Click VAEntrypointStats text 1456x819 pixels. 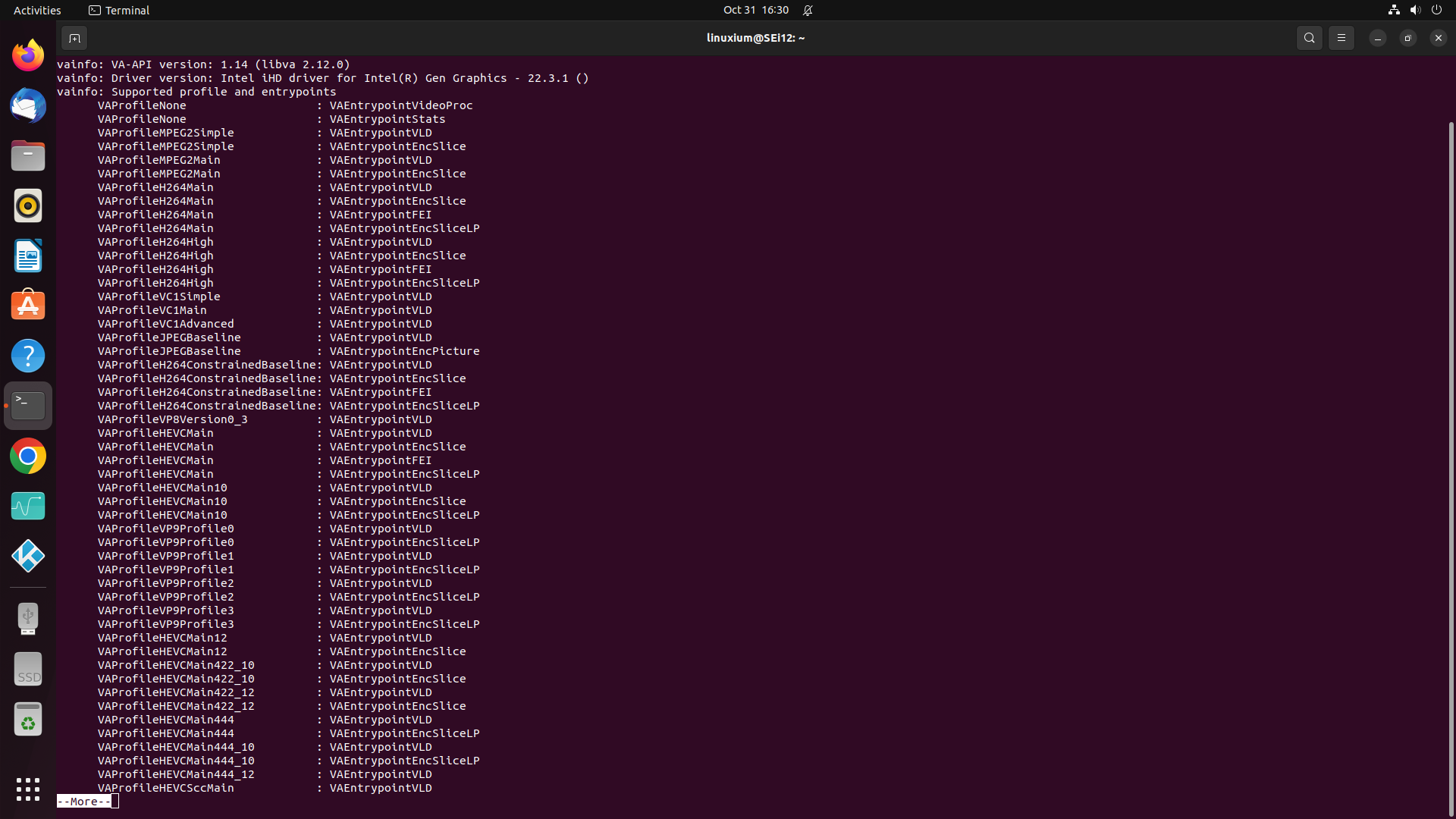[388, 119]
